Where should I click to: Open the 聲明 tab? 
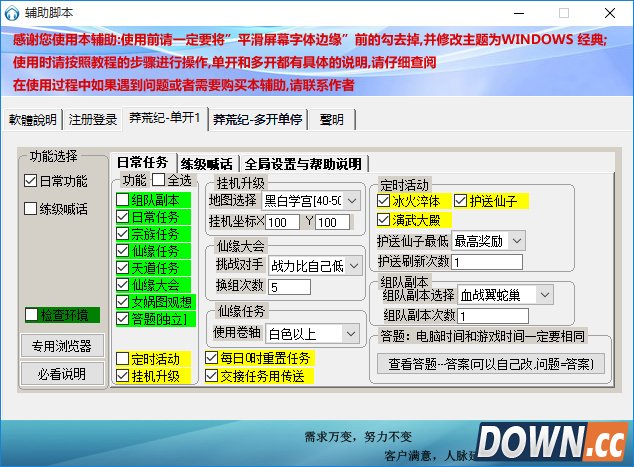coord(332,120)
